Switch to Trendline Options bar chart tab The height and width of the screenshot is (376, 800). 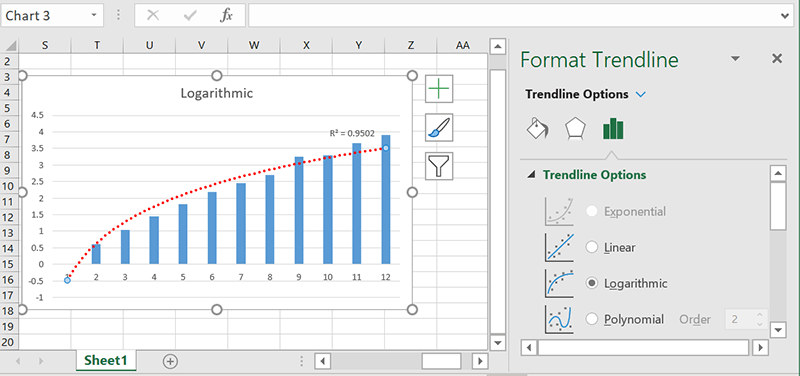[x=613, y=128]
